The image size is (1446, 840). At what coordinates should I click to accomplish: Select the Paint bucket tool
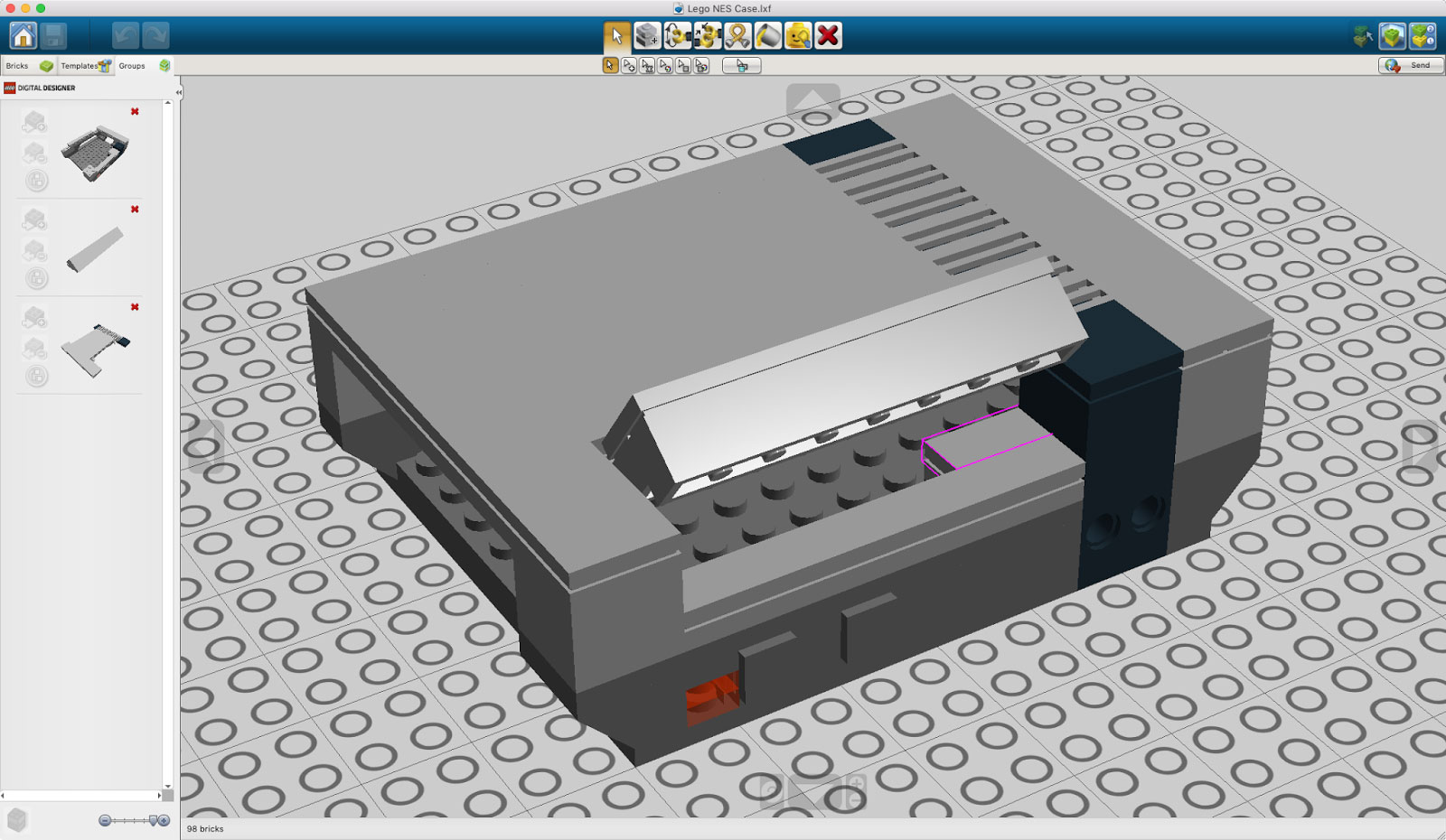tap(768, 36)
